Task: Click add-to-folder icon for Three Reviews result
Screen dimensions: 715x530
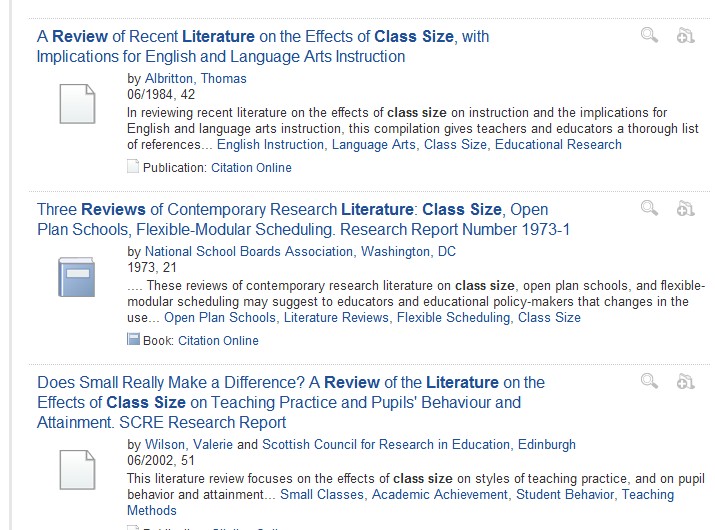Action: [x=685, y=209]
